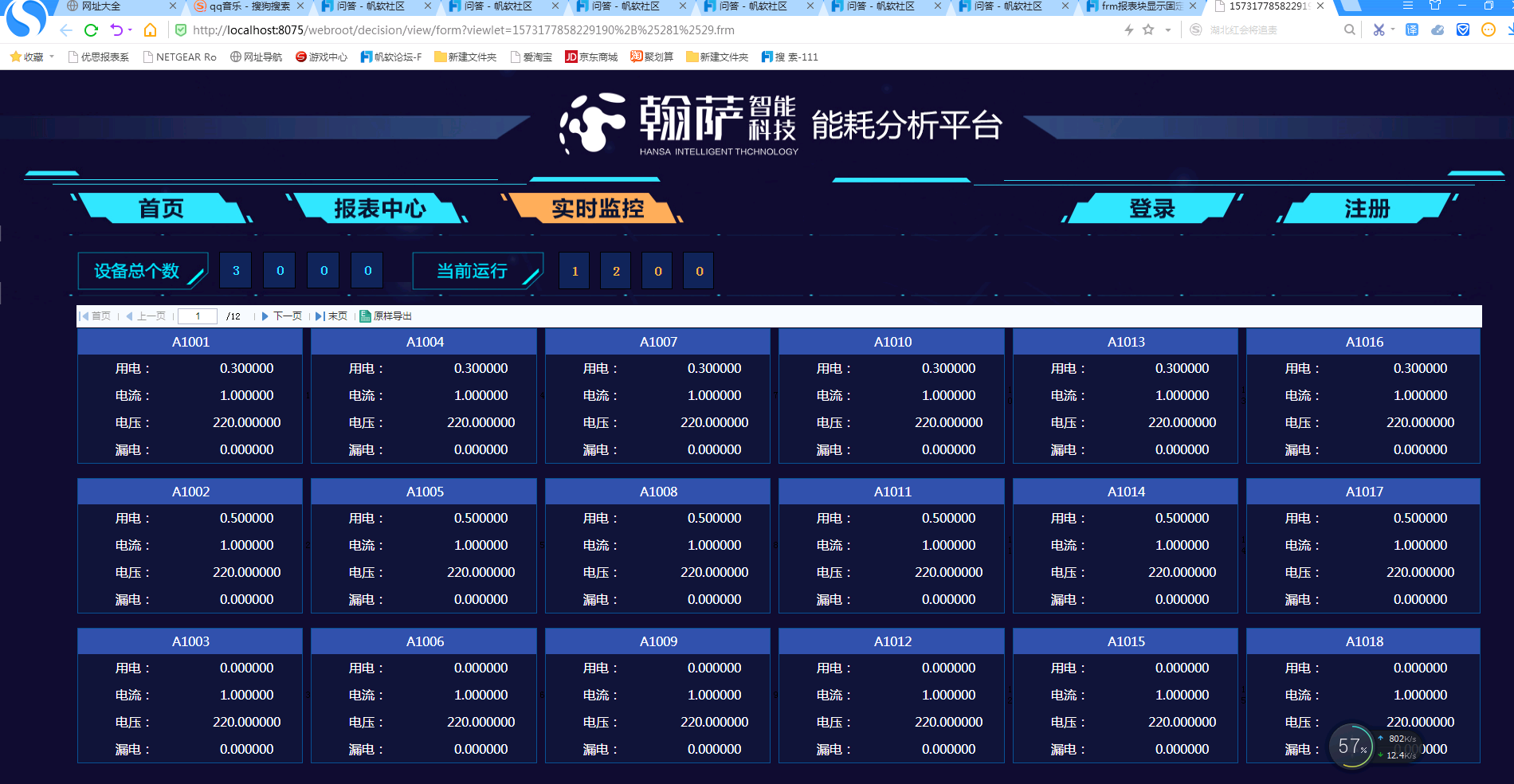This screenshot has height=784, width=1514.
Task: Click the search magnifier icon
Action: click(x=1349, y=30)
